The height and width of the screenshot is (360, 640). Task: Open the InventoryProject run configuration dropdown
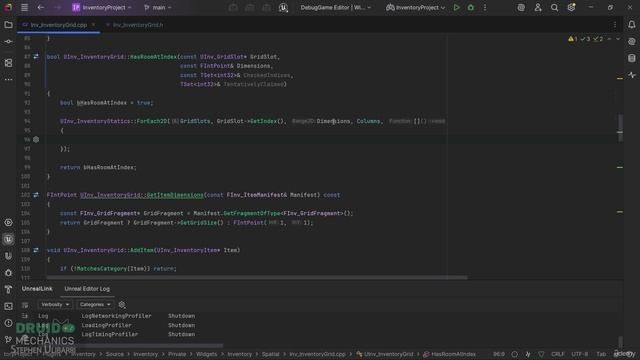point(416,7)
